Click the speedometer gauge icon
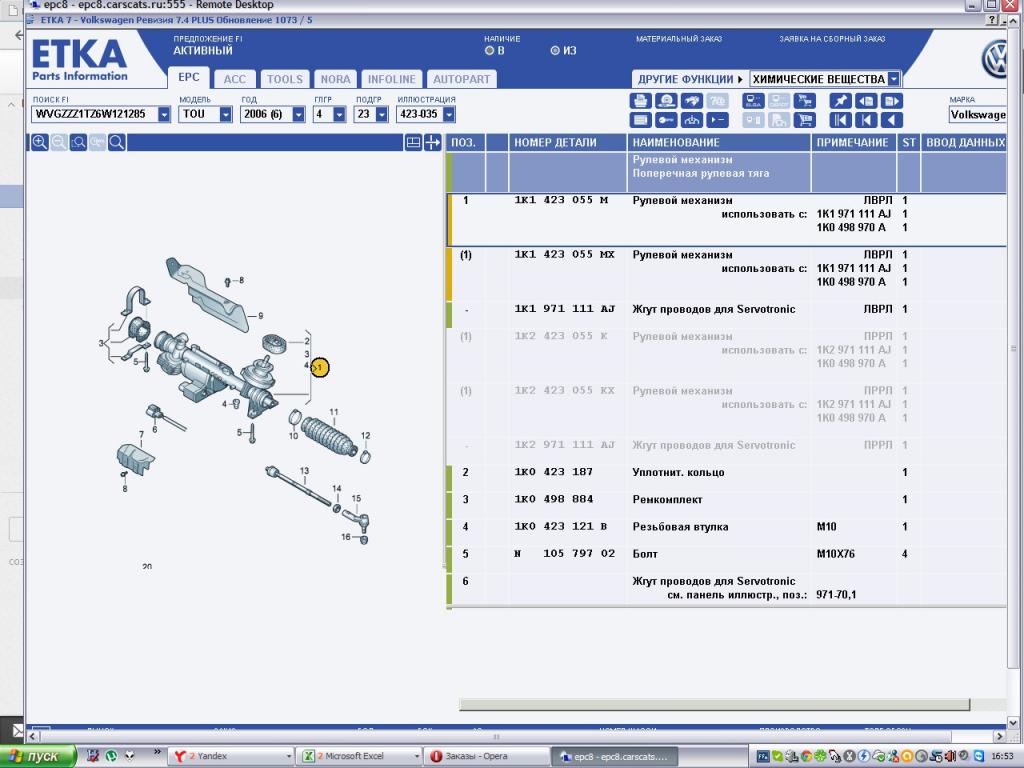The image size is (1024, 768). [692, 120]
